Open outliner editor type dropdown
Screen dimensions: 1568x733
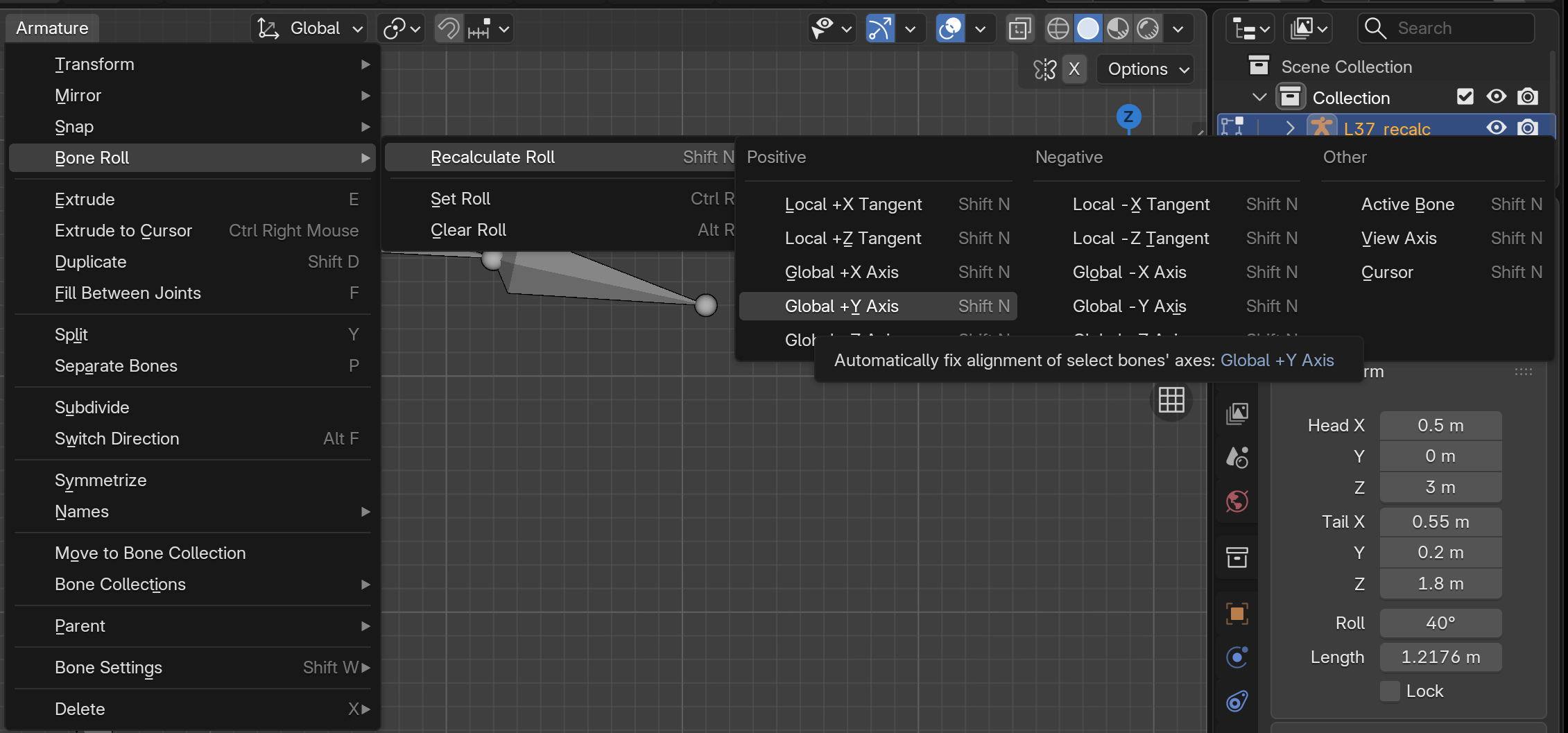(1251, 28)
